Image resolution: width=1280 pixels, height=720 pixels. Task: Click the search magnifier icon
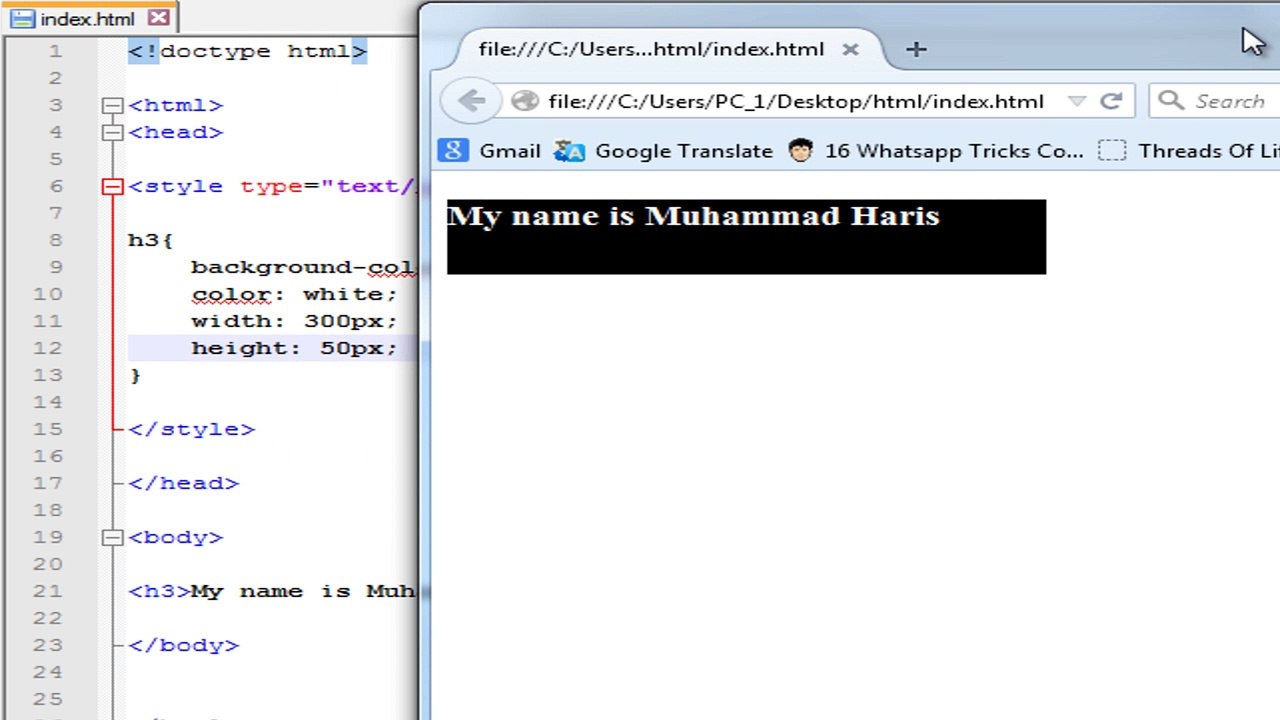click(x=1171, y=101)
